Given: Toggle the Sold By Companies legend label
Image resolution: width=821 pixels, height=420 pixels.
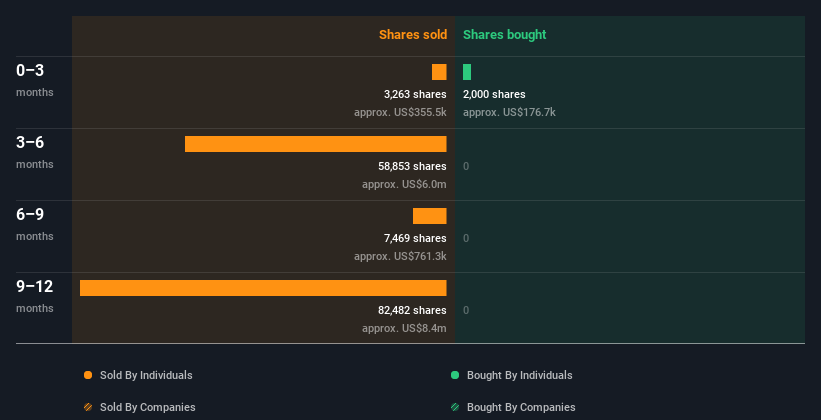Looking at the screenshot, I should (148, 407).
